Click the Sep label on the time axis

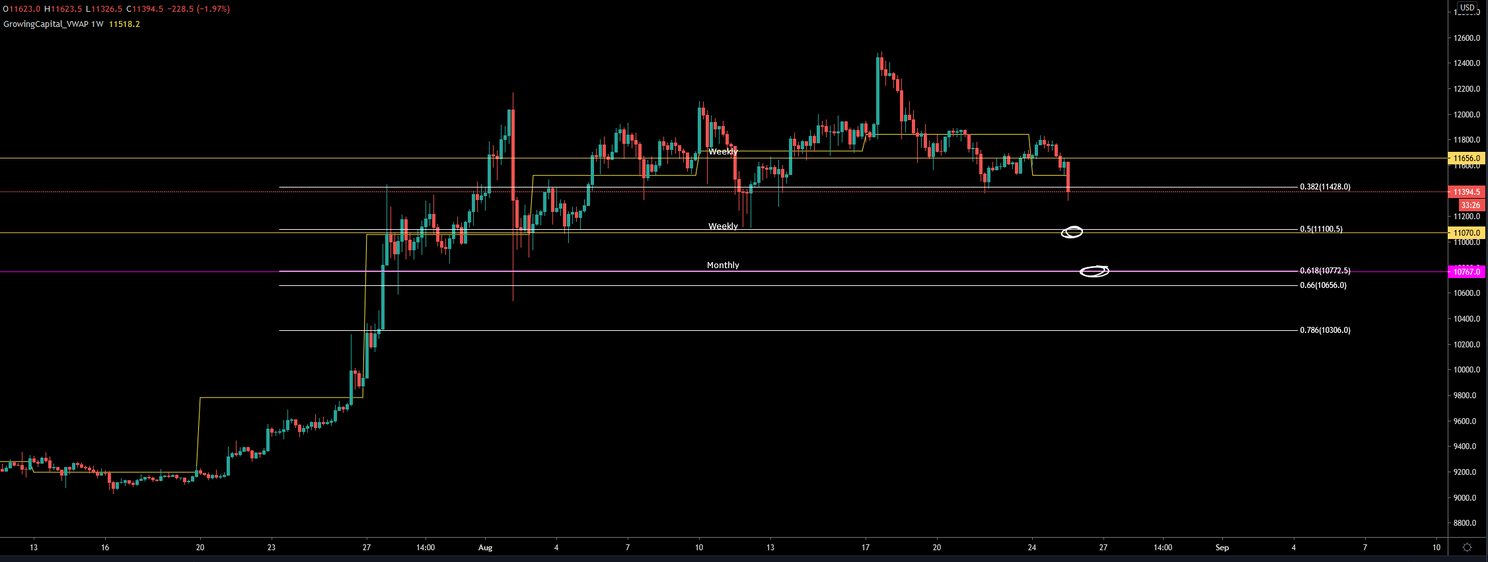click(1221, 548)
